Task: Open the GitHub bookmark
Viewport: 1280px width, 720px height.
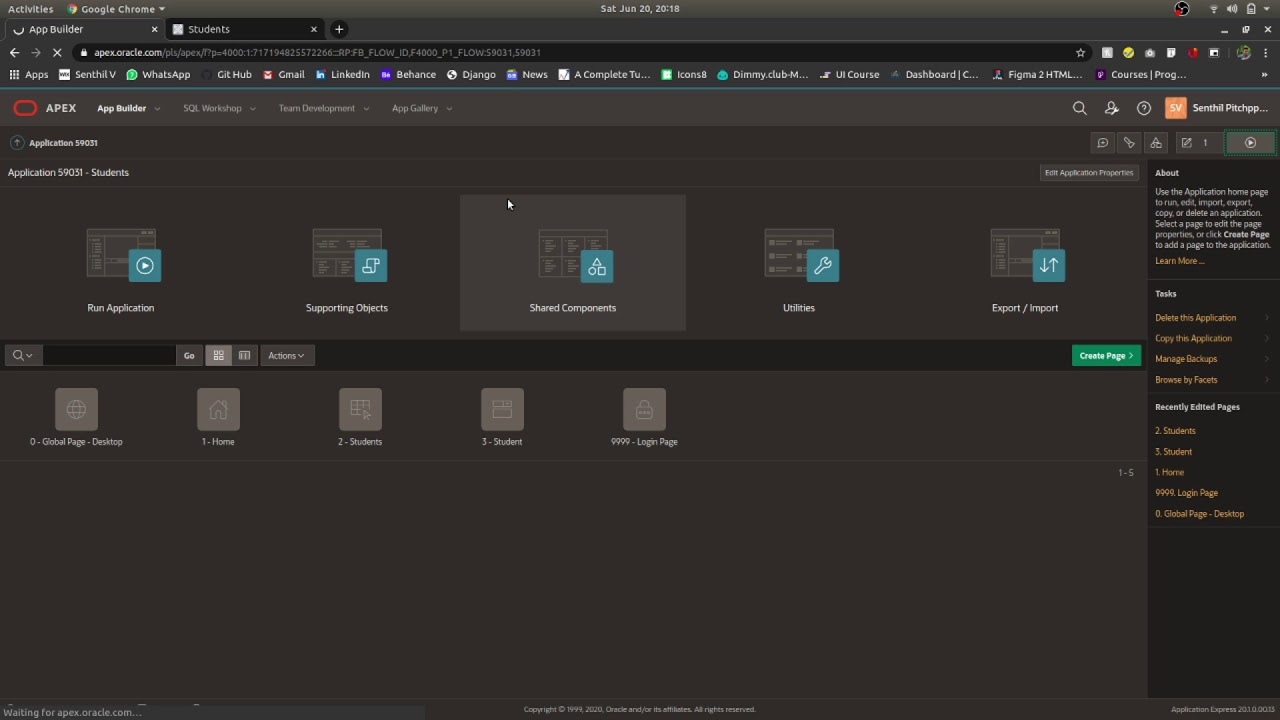Action: [x=226, y=74]
